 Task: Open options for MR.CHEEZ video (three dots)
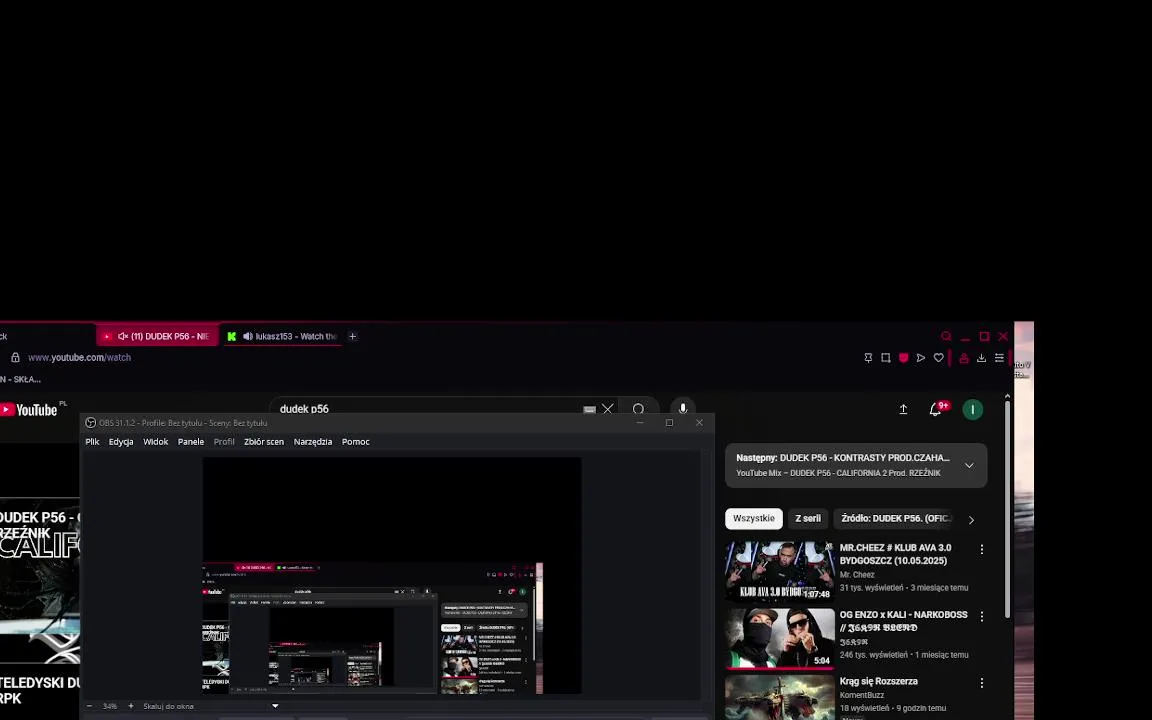pyautogui.click(x=982, y=550)
